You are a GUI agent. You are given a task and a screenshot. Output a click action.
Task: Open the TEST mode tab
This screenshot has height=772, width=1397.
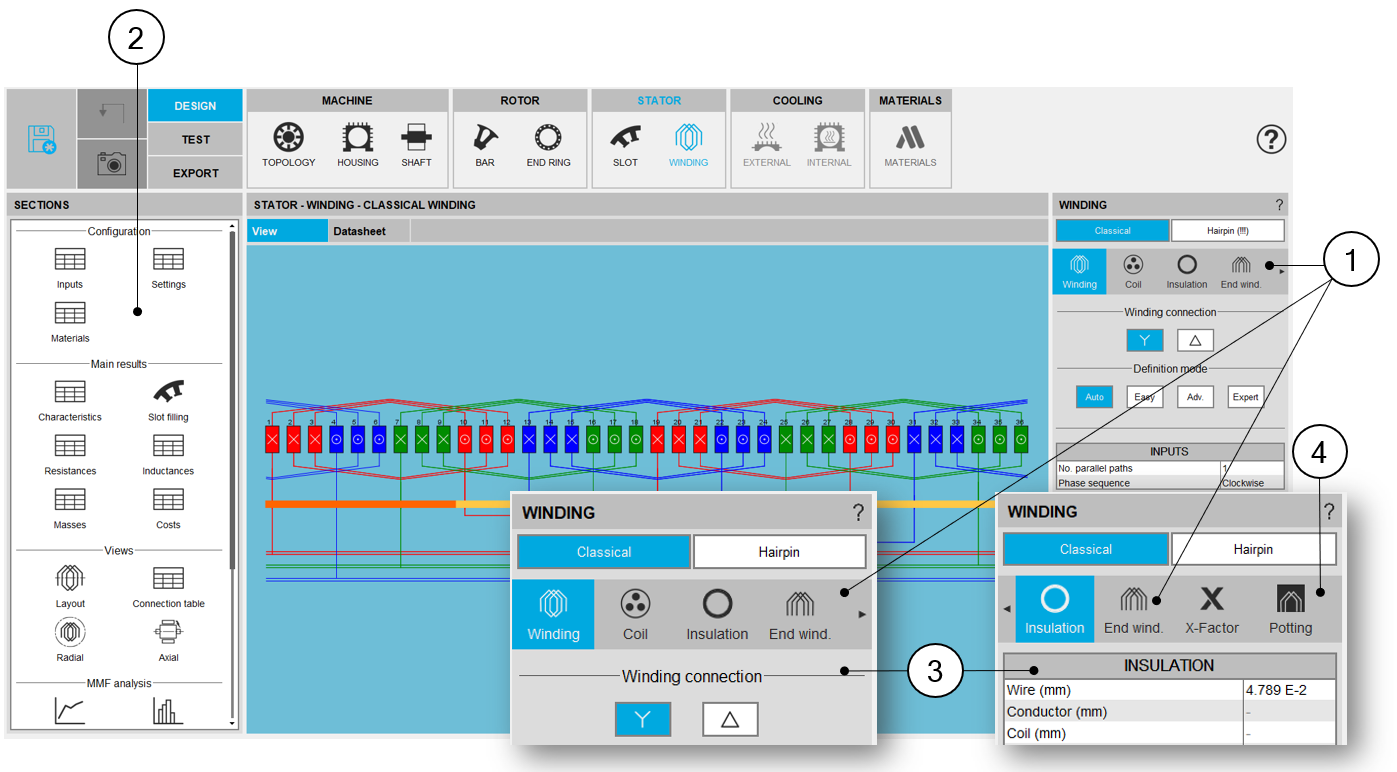[x=195, y=140]
